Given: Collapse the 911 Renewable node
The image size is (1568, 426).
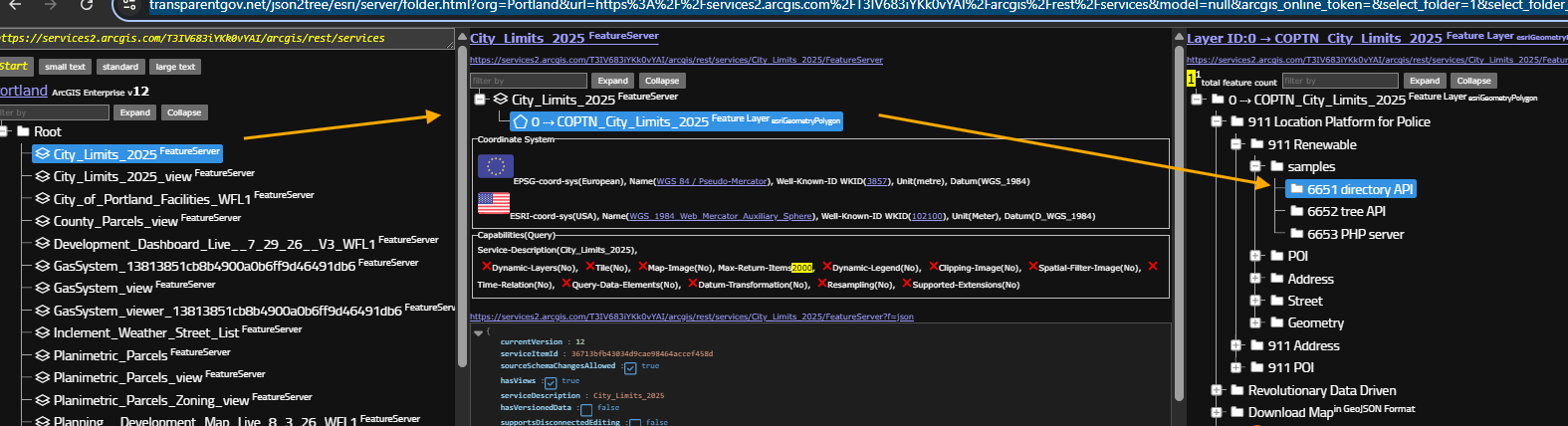Looking at the screenshot, I should 1236,144.
